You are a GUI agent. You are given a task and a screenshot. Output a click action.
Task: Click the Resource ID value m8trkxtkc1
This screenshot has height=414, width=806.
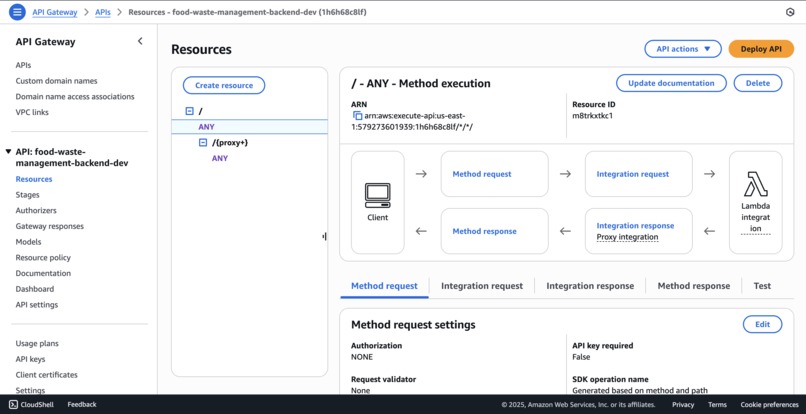point(592,116)
